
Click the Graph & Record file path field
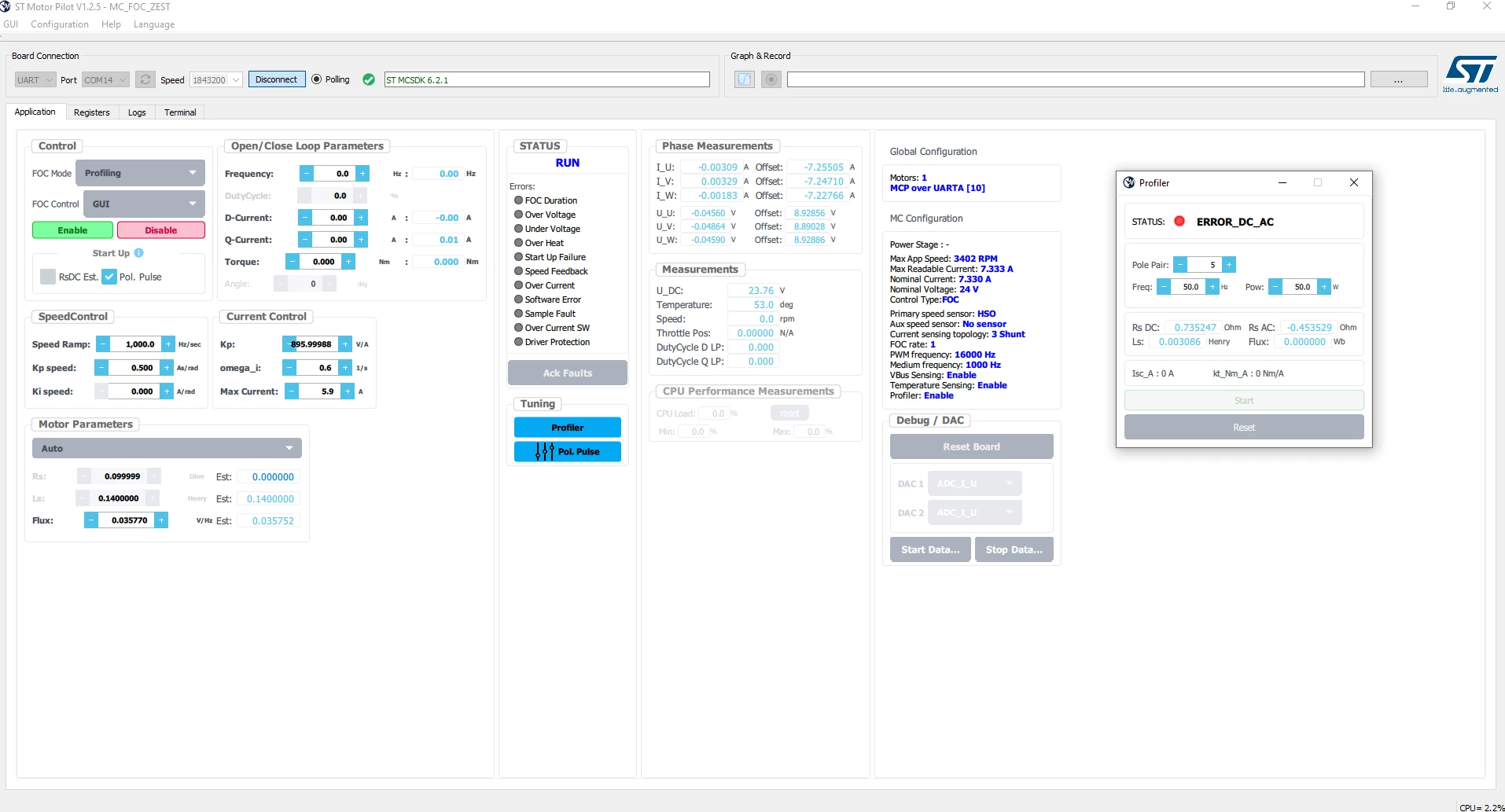[1076, 79]
